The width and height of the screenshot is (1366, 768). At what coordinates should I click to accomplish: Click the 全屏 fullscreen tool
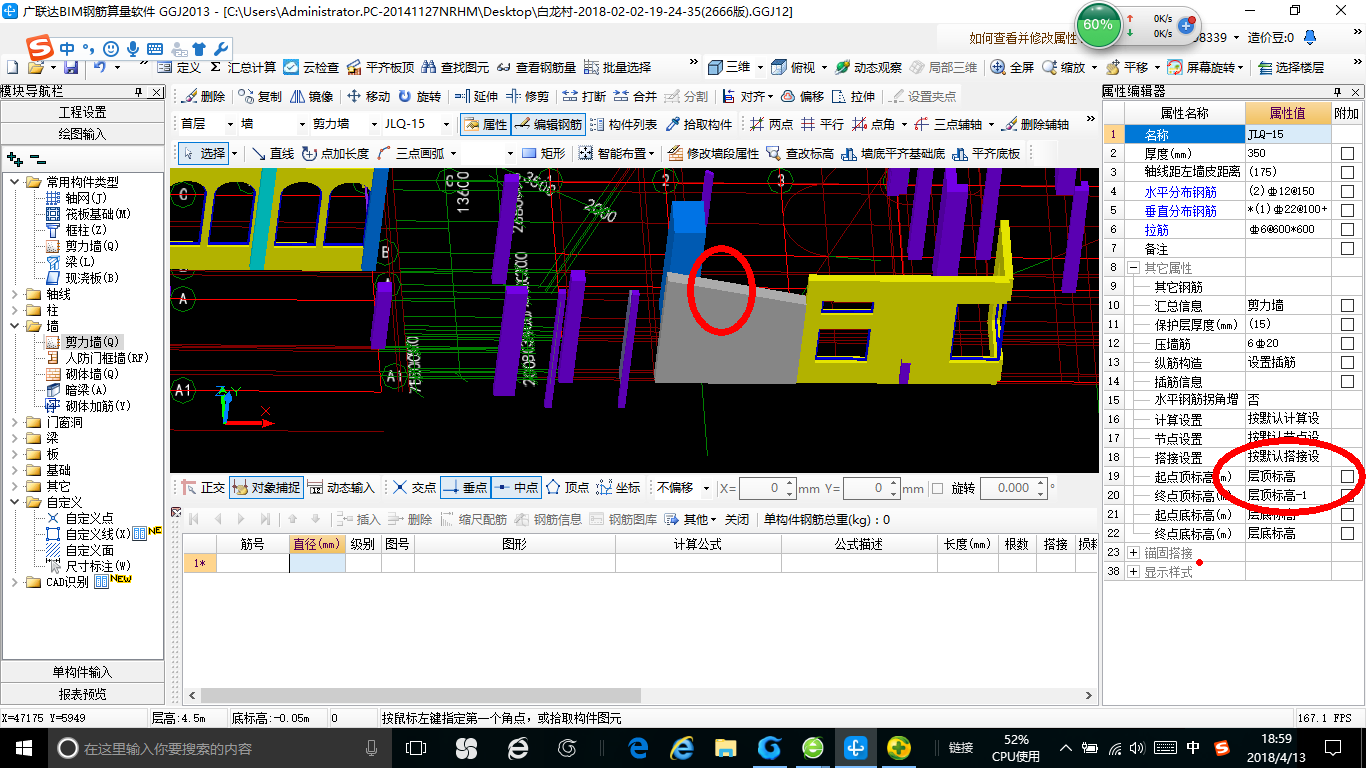tap(1012, 67)
